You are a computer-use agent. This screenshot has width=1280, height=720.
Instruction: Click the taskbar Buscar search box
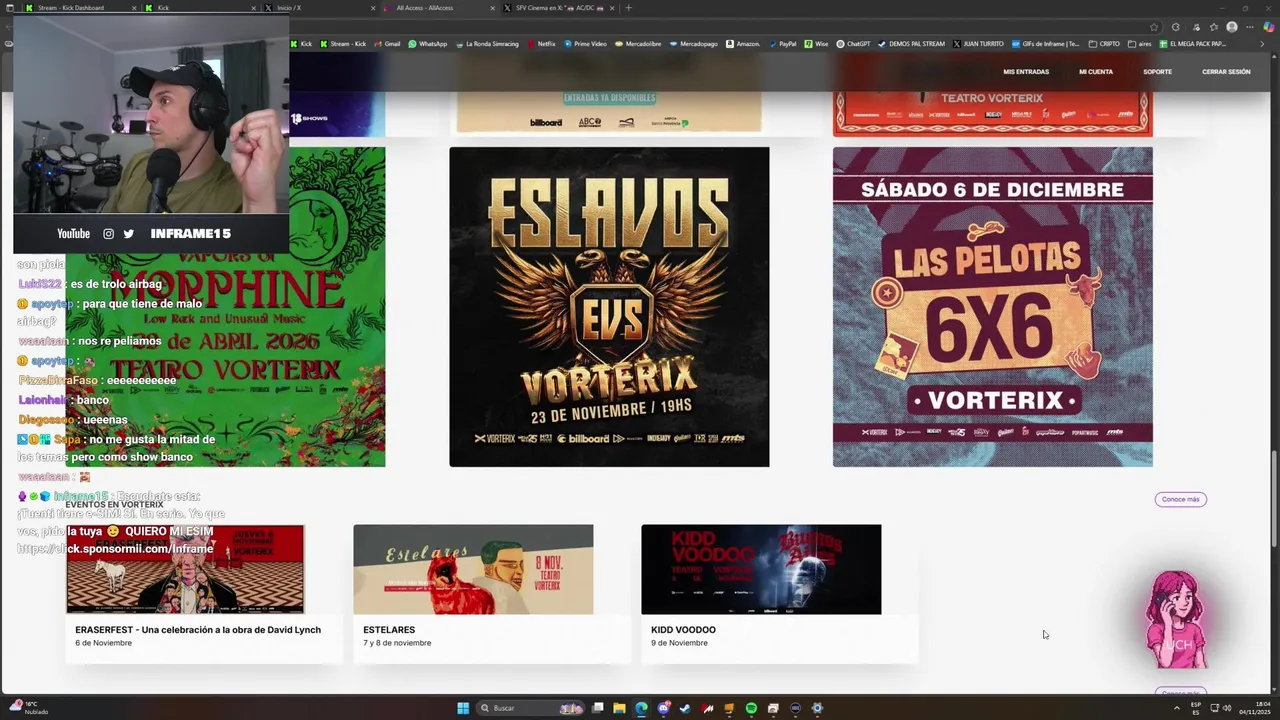(530, 708)
